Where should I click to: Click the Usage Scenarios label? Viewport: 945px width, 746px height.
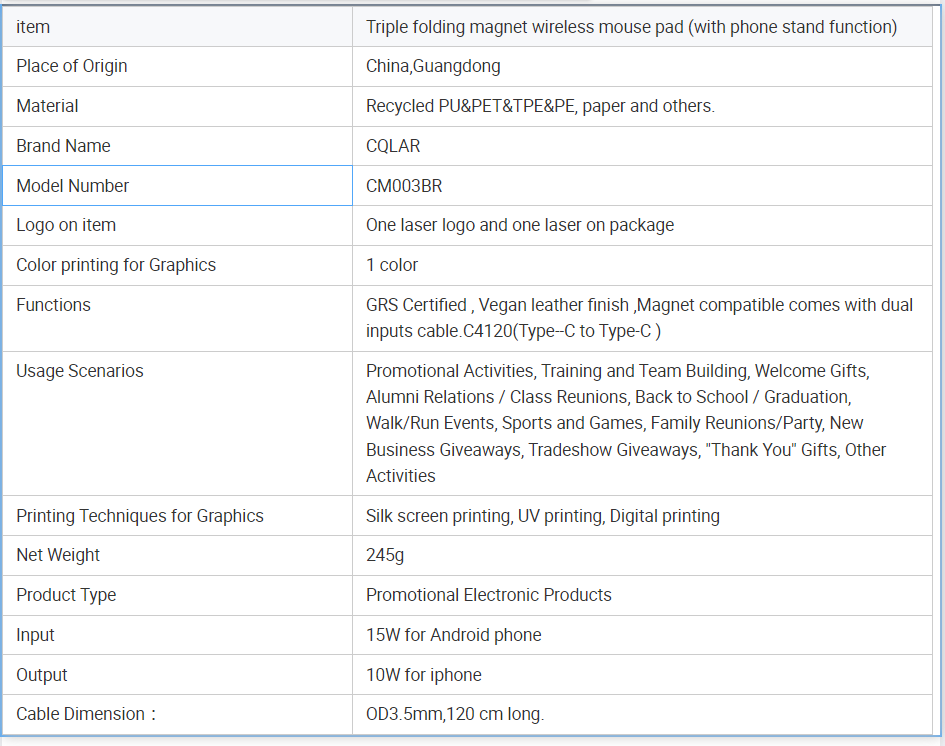(80, 371)
